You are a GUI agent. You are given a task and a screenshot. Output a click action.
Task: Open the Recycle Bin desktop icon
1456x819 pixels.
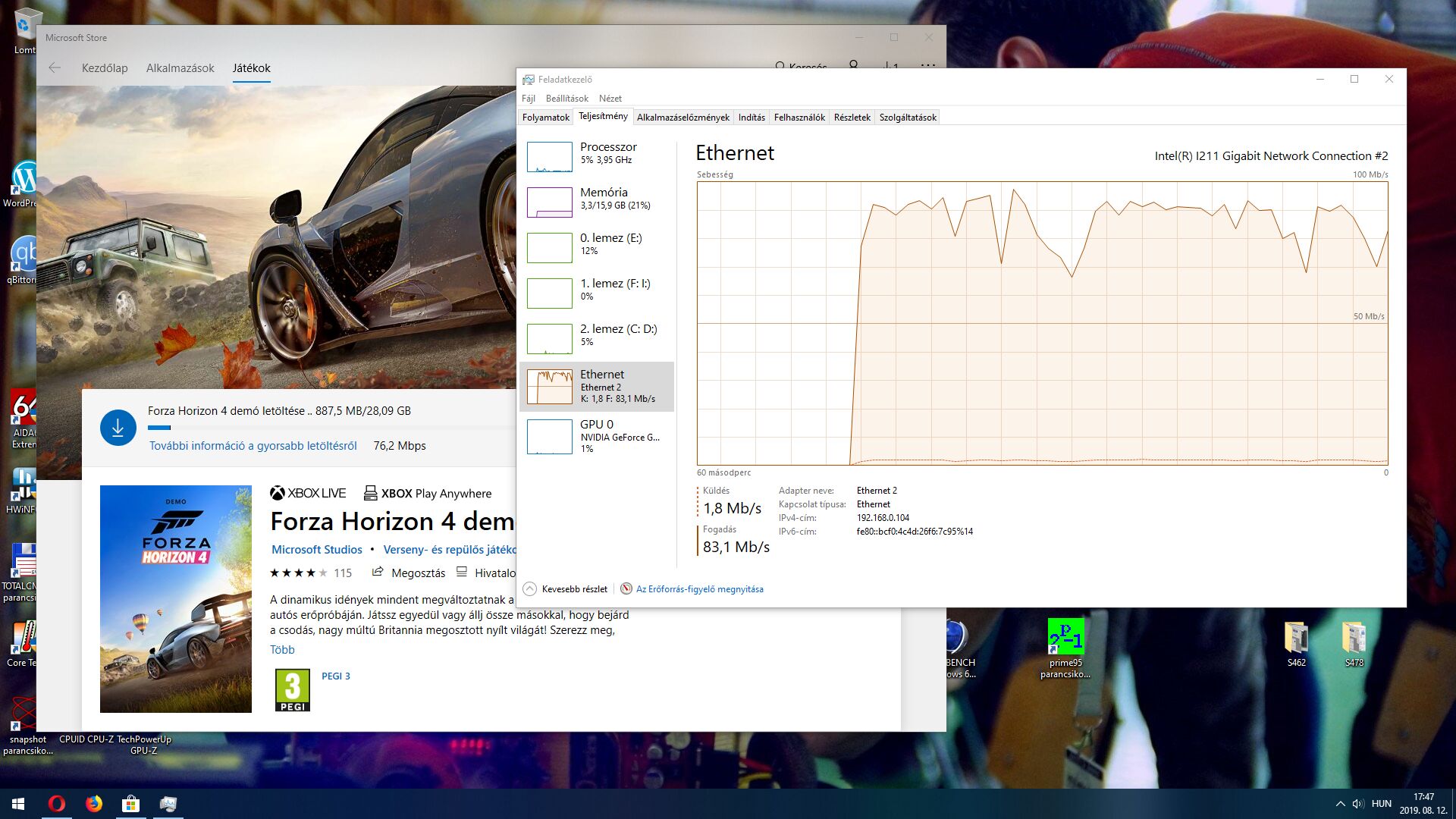coord(25,31)
